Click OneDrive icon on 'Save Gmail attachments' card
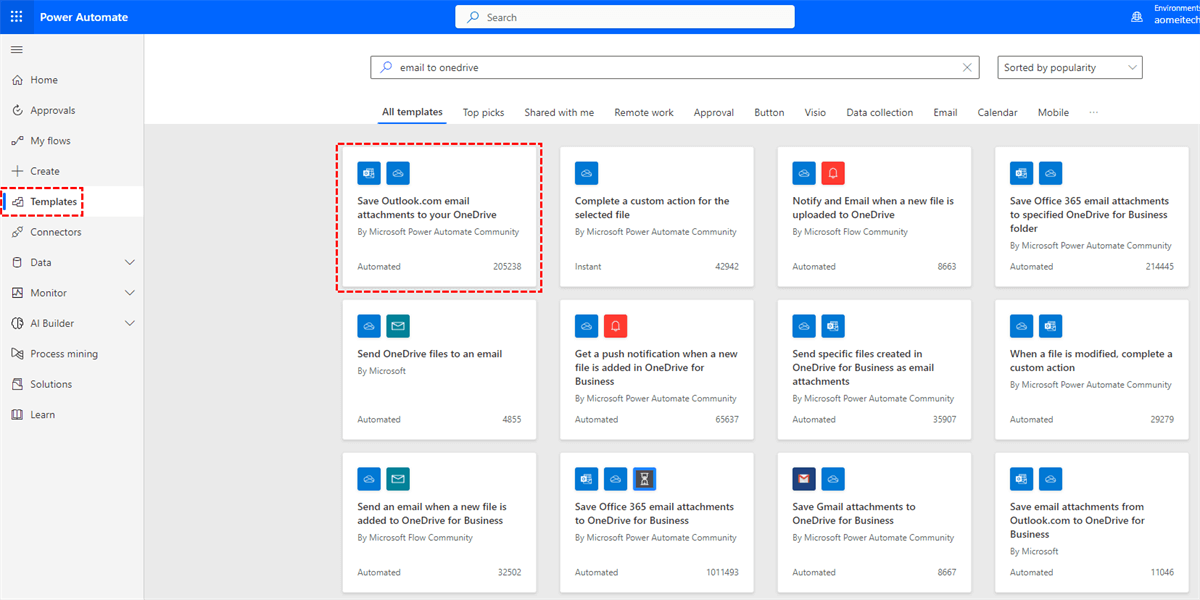The width and height of the screenshot is (1200, 600). (x=833, y=479)
